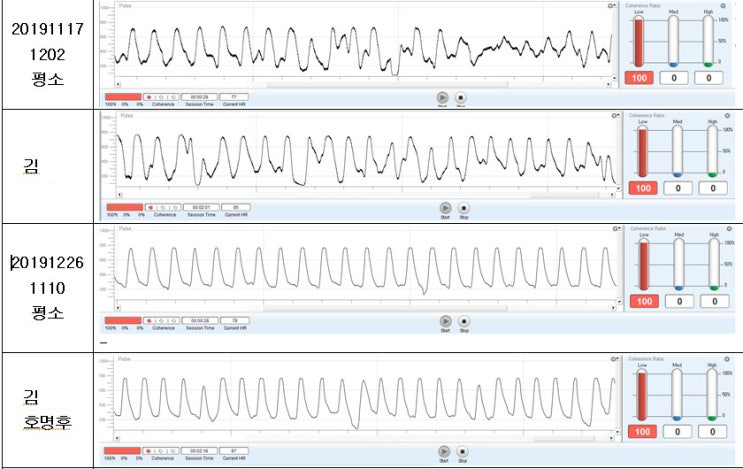Click the Current HR field in the 20191226 panel

(235, 321)
